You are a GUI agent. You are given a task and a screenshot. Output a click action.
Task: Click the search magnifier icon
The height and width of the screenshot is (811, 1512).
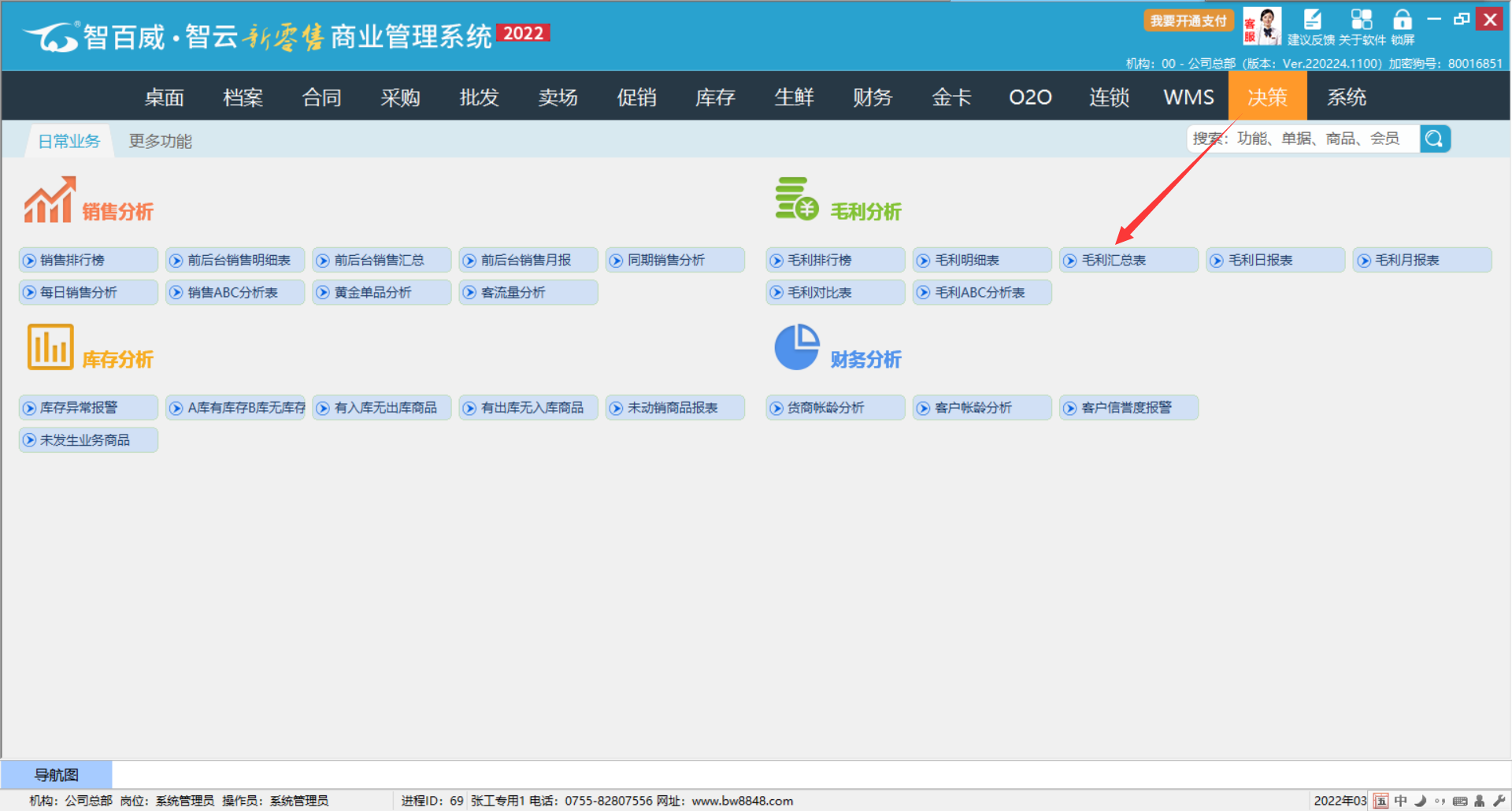click(1435, 139)
